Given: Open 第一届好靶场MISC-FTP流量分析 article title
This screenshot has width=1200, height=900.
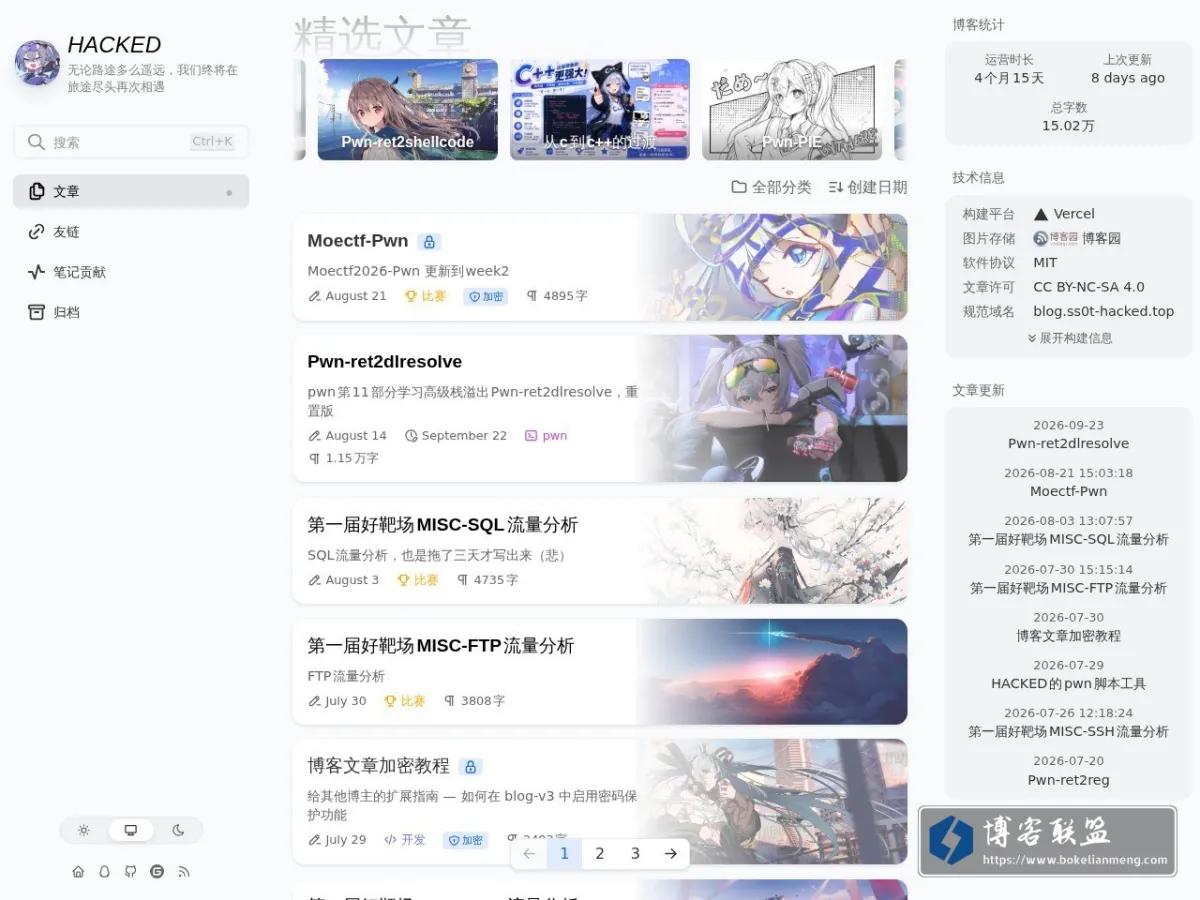Looking at the screenshot, I should 441,646.
